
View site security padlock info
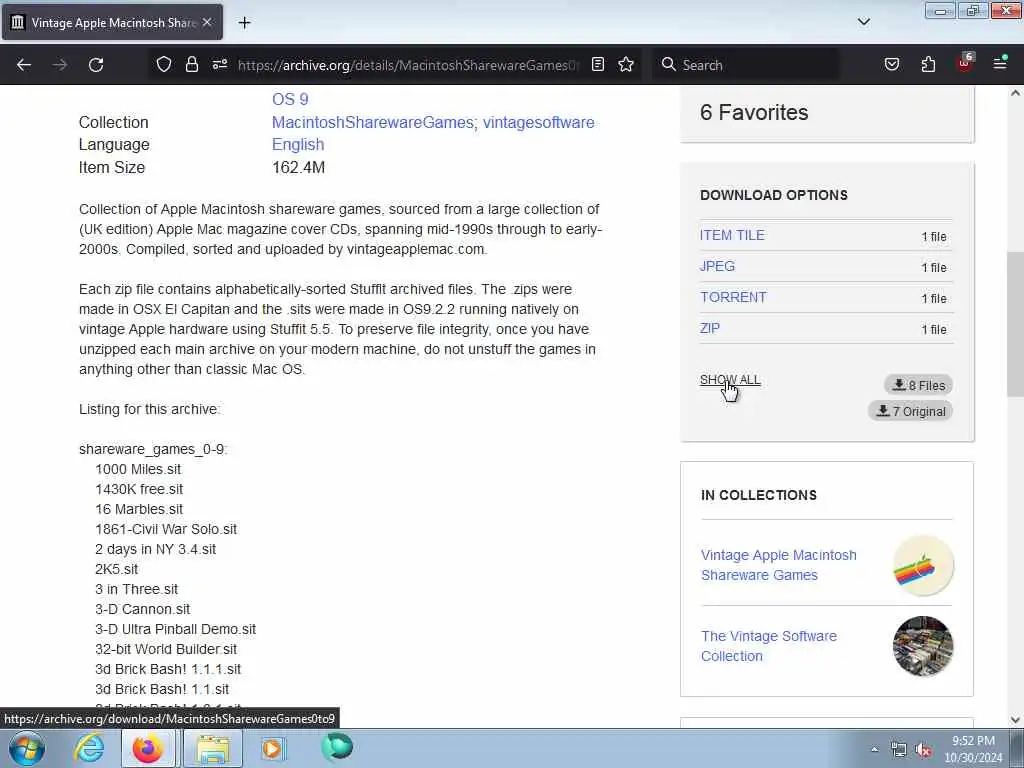tap(191, 64)
